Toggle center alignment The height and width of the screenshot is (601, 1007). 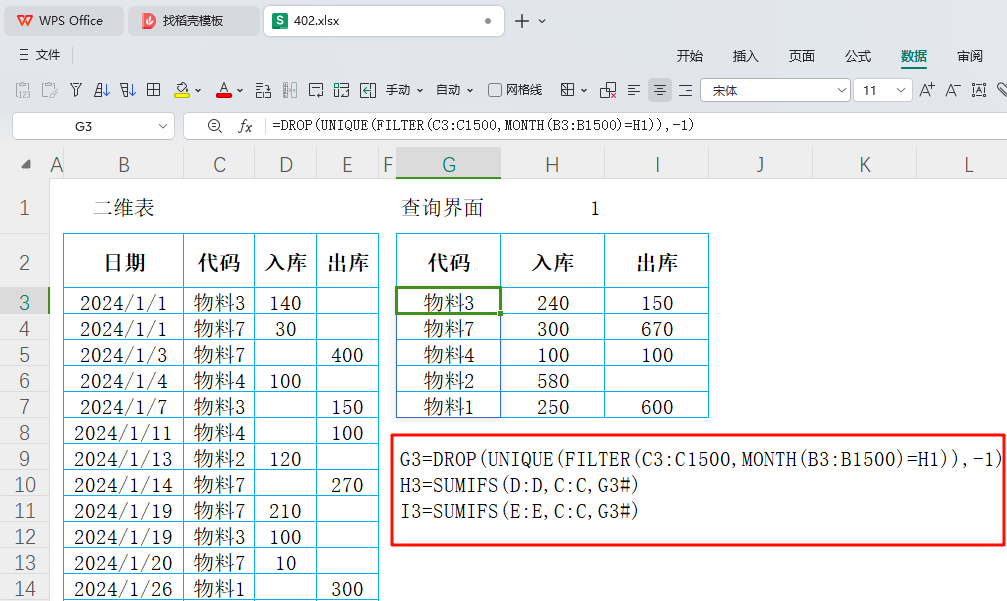[660, 90]
